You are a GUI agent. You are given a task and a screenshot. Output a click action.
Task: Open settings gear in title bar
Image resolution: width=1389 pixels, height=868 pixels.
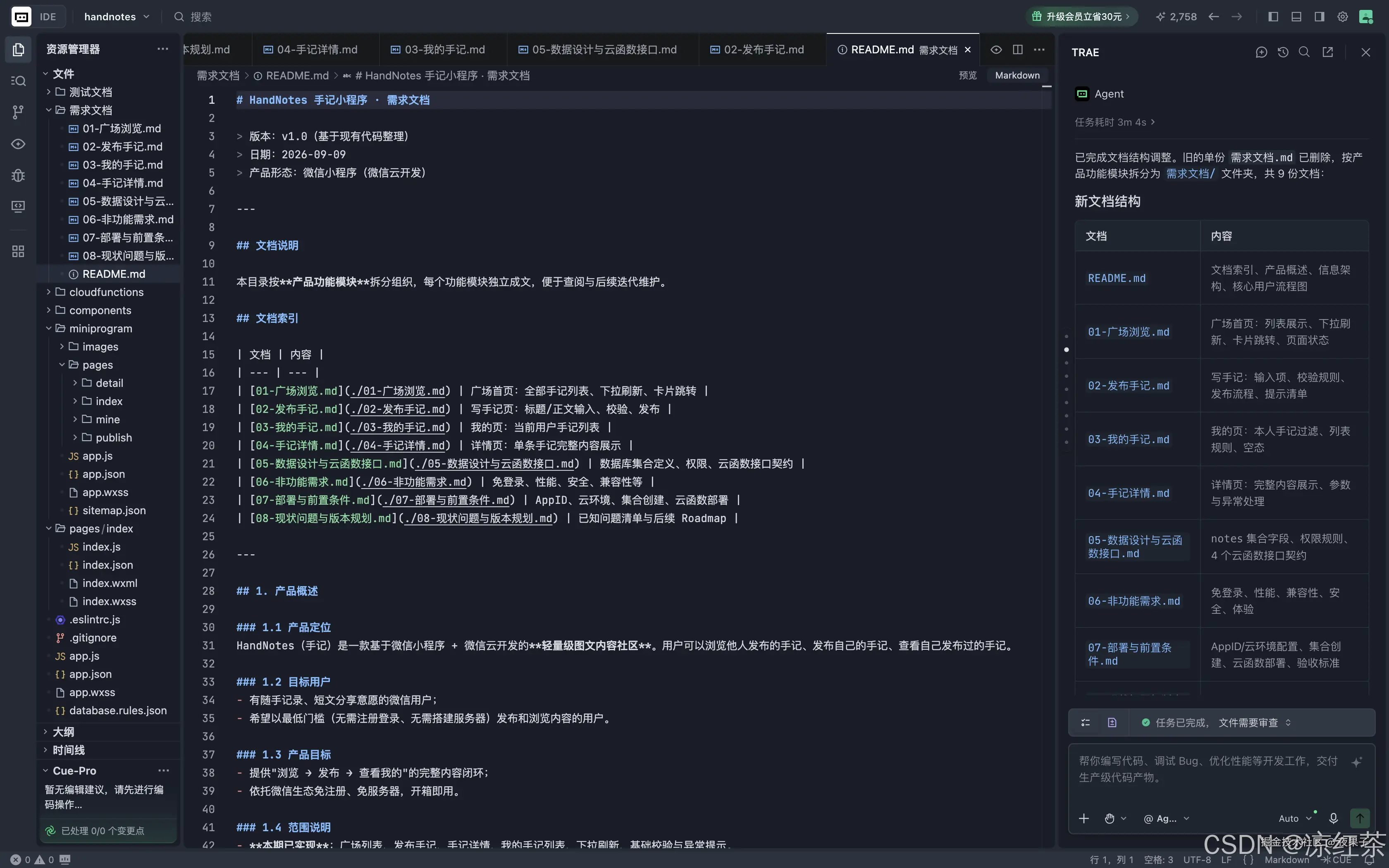(x=1343, y=17)
